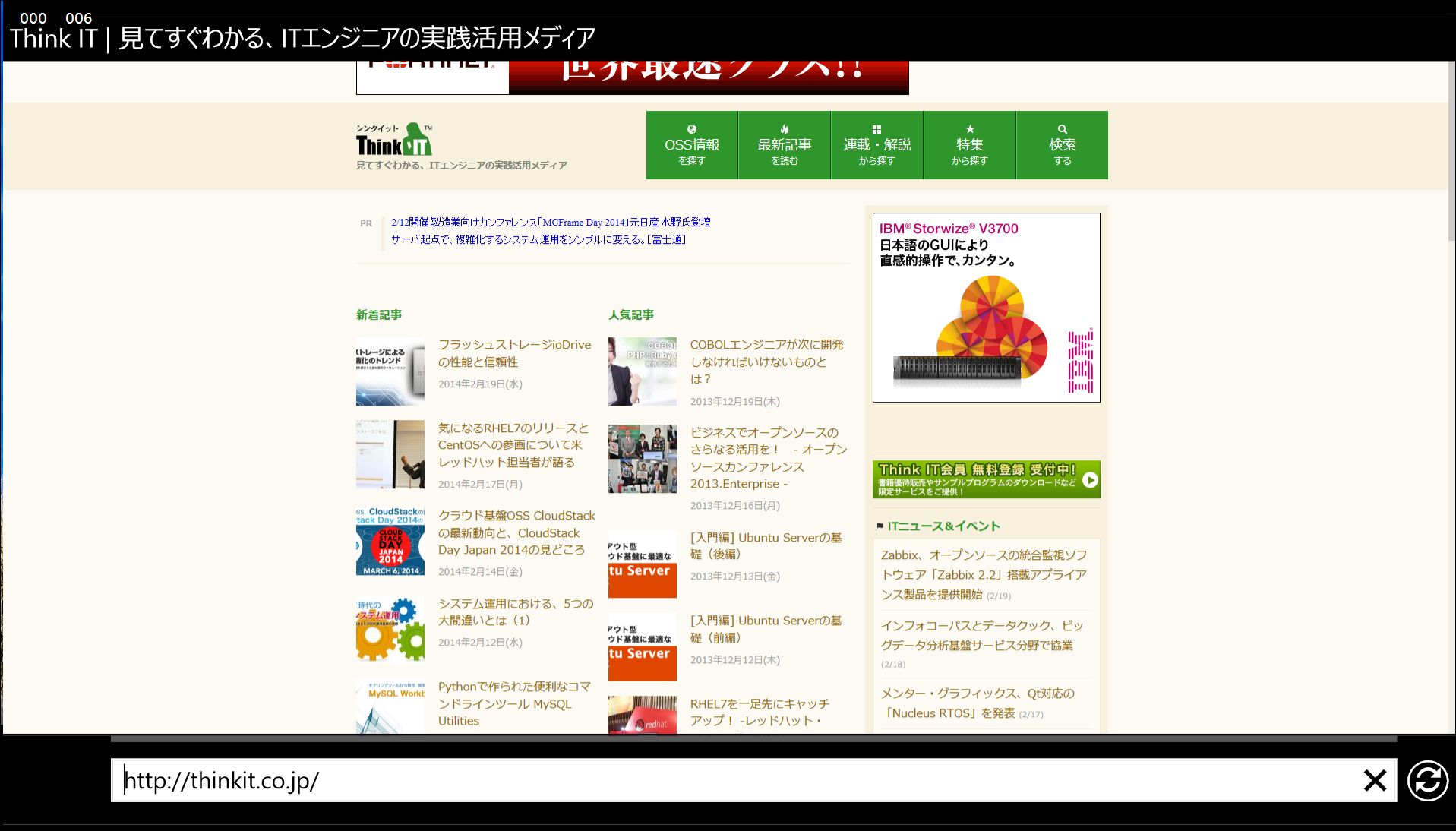The image size is (1456, 831).
Task: Click the top red banner advertisement
Action: click(x=632, y=77)
